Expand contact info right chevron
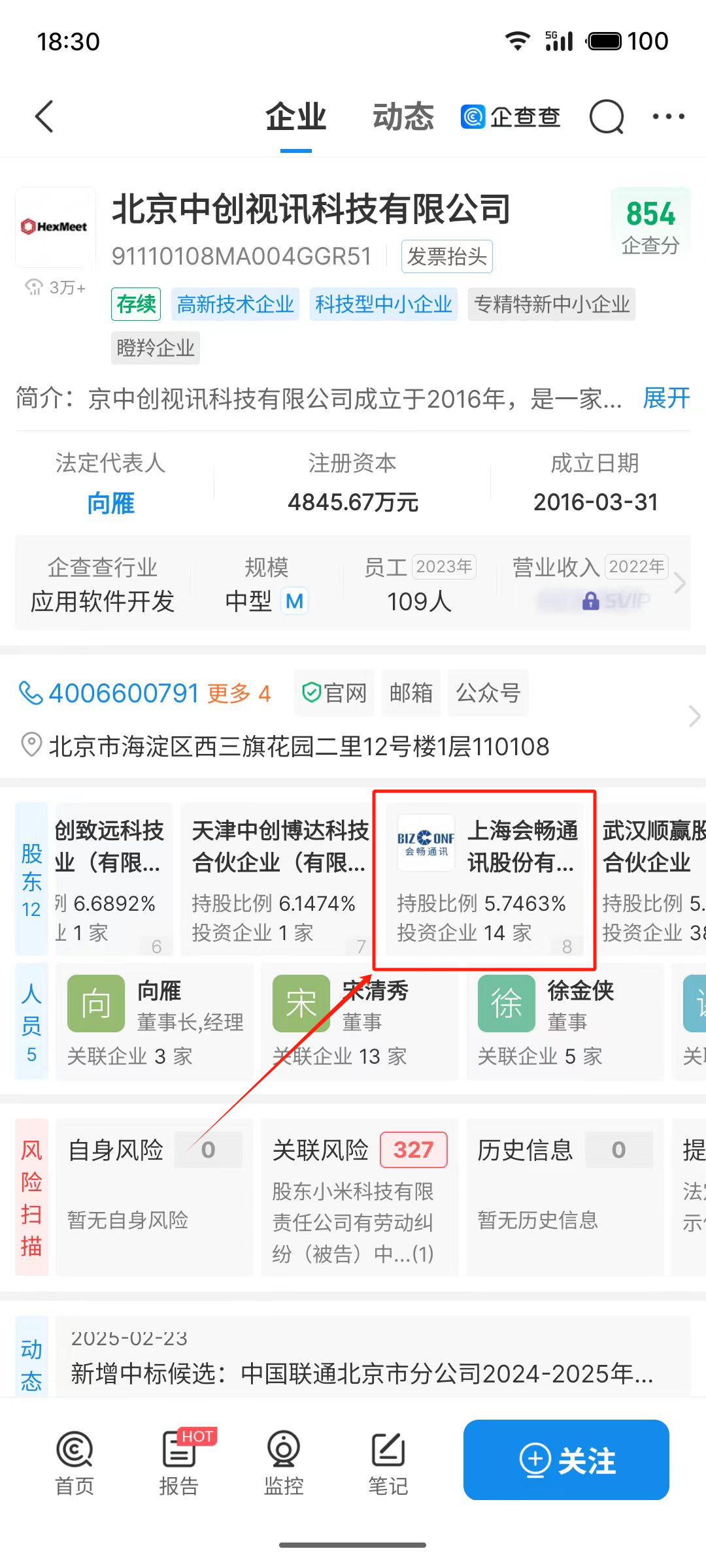 pyautogui.click(x=694, y=717)
